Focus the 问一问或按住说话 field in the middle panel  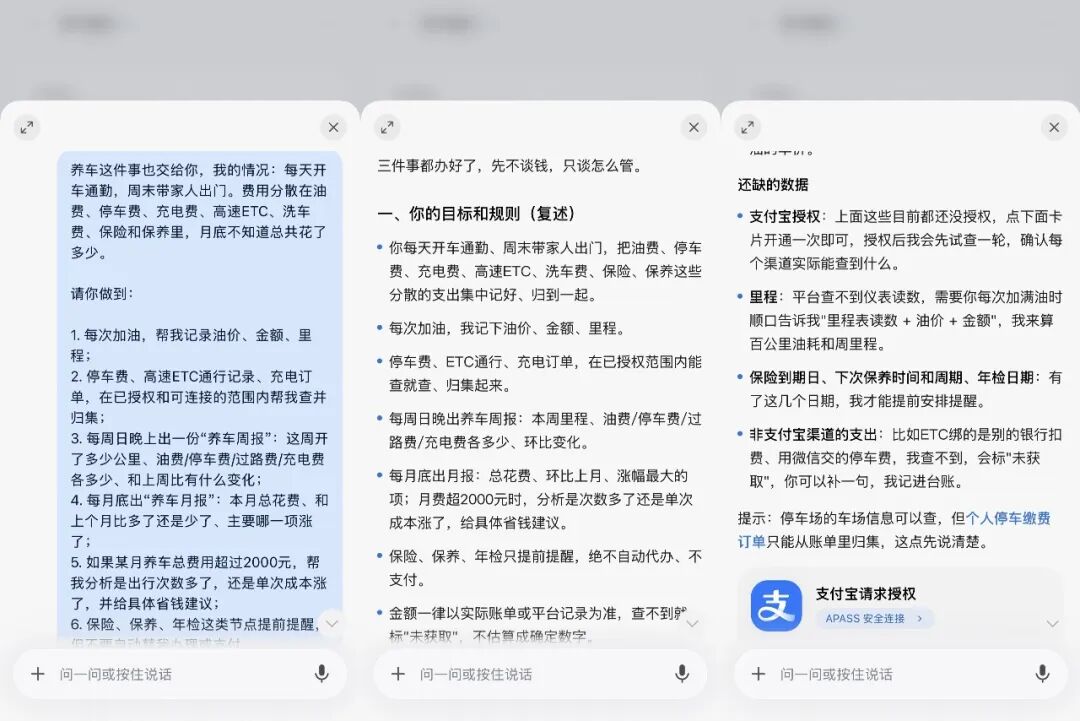[x=539, y=674]
